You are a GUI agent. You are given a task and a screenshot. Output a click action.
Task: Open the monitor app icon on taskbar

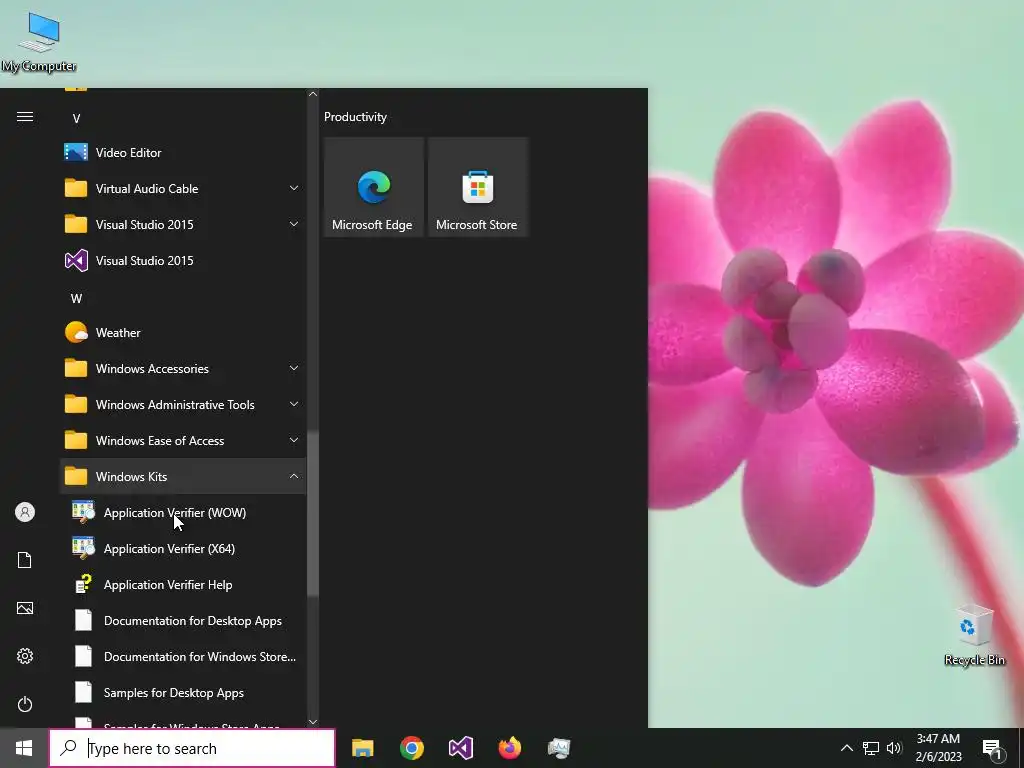coord(559,748)
